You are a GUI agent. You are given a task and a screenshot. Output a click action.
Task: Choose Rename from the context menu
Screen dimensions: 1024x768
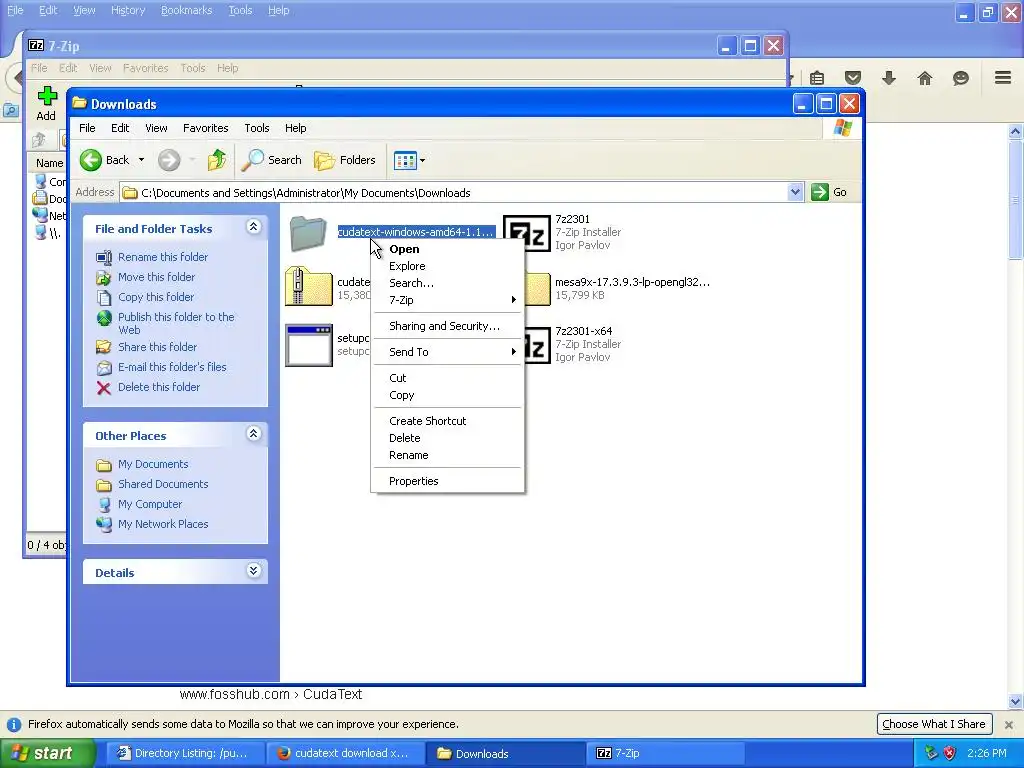447,455
